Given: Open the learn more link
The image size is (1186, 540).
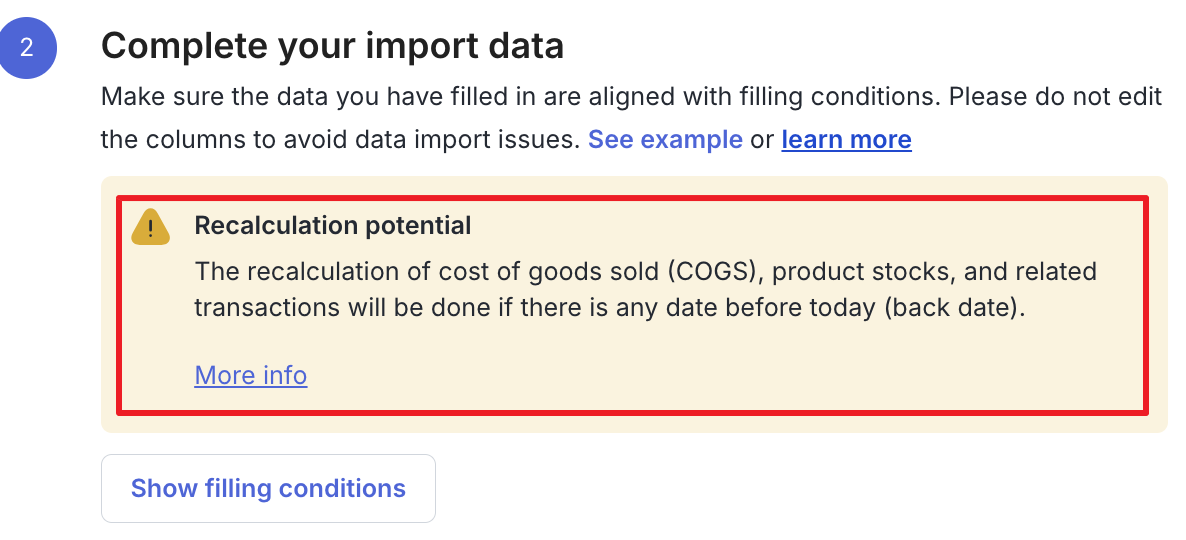Looking at the screenshot, I should coord(846,140).
